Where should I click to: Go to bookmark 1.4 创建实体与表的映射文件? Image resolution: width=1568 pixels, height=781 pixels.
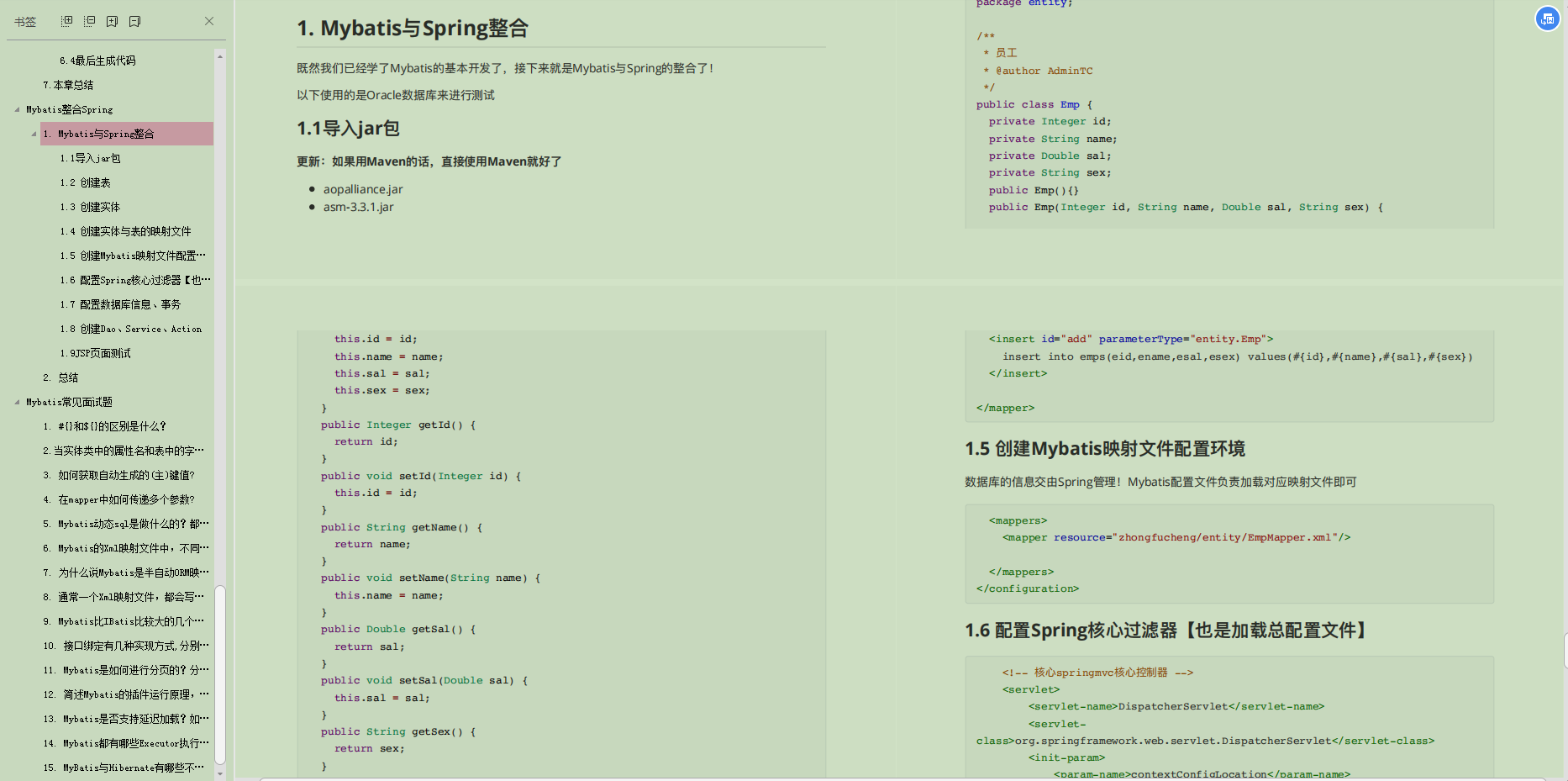pos(125,231)
